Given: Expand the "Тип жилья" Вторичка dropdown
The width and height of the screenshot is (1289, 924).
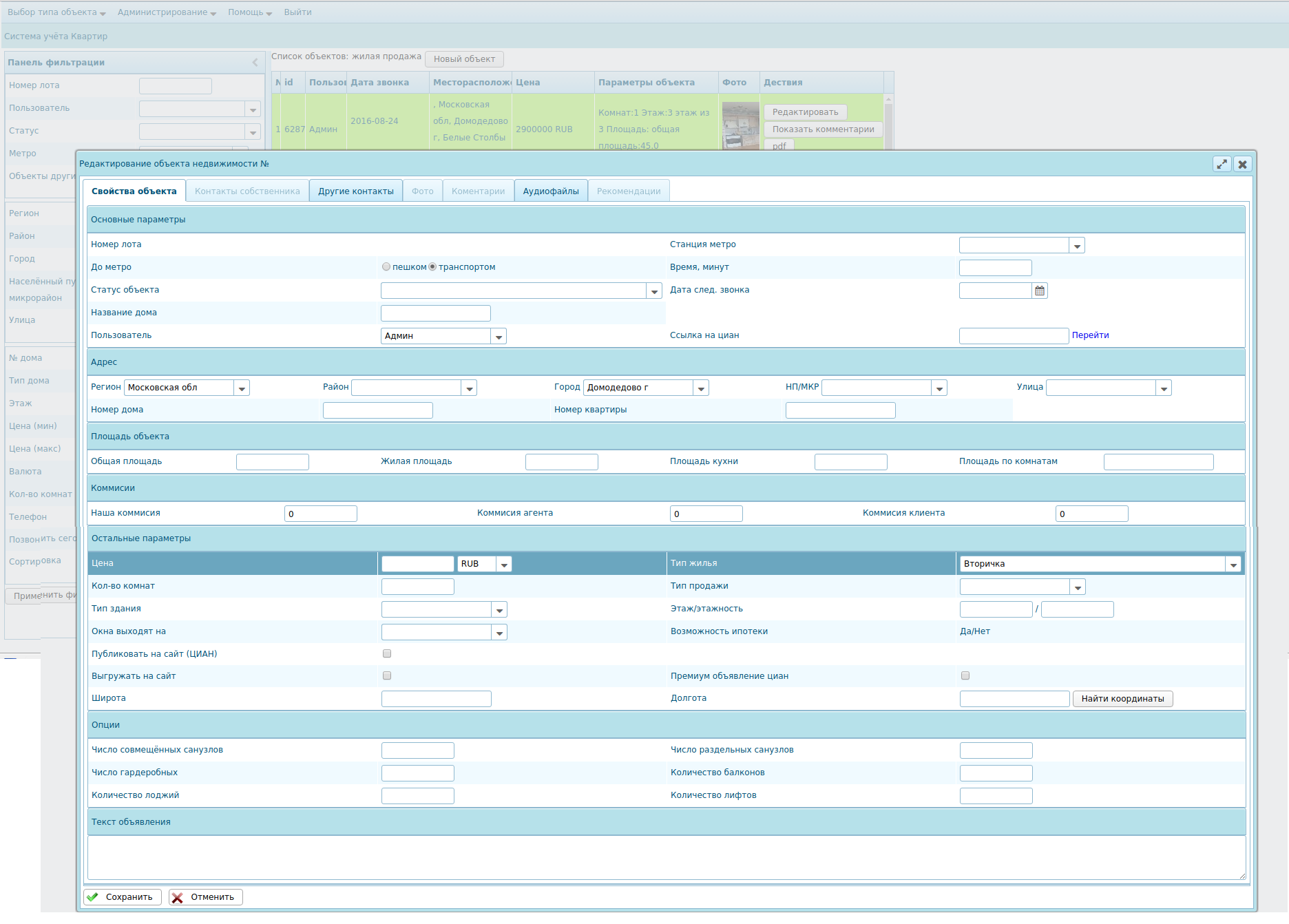Looking at the screenshot, I should 1233,565.
